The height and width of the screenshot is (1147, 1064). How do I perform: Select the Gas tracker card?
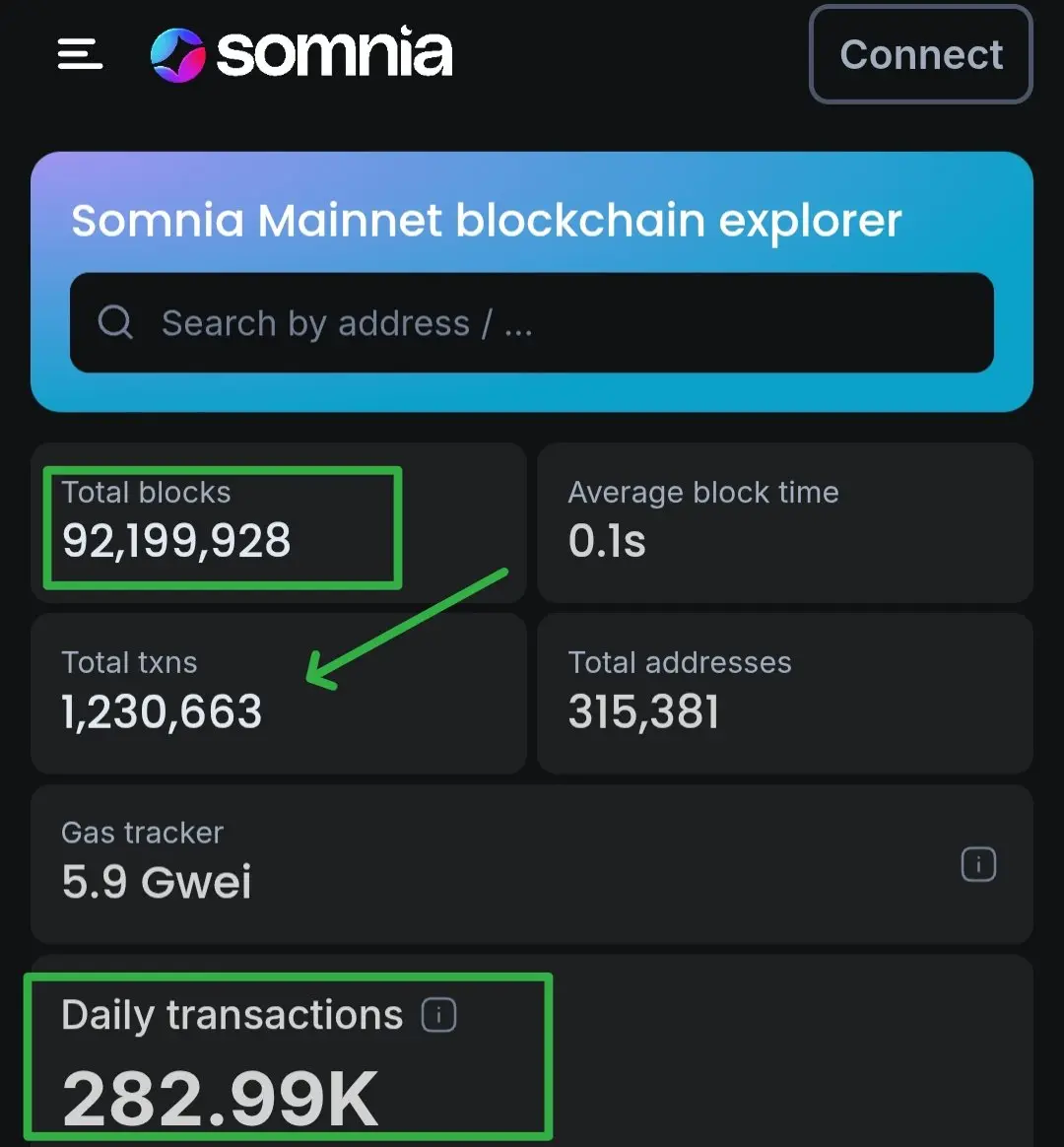(532, 864)
